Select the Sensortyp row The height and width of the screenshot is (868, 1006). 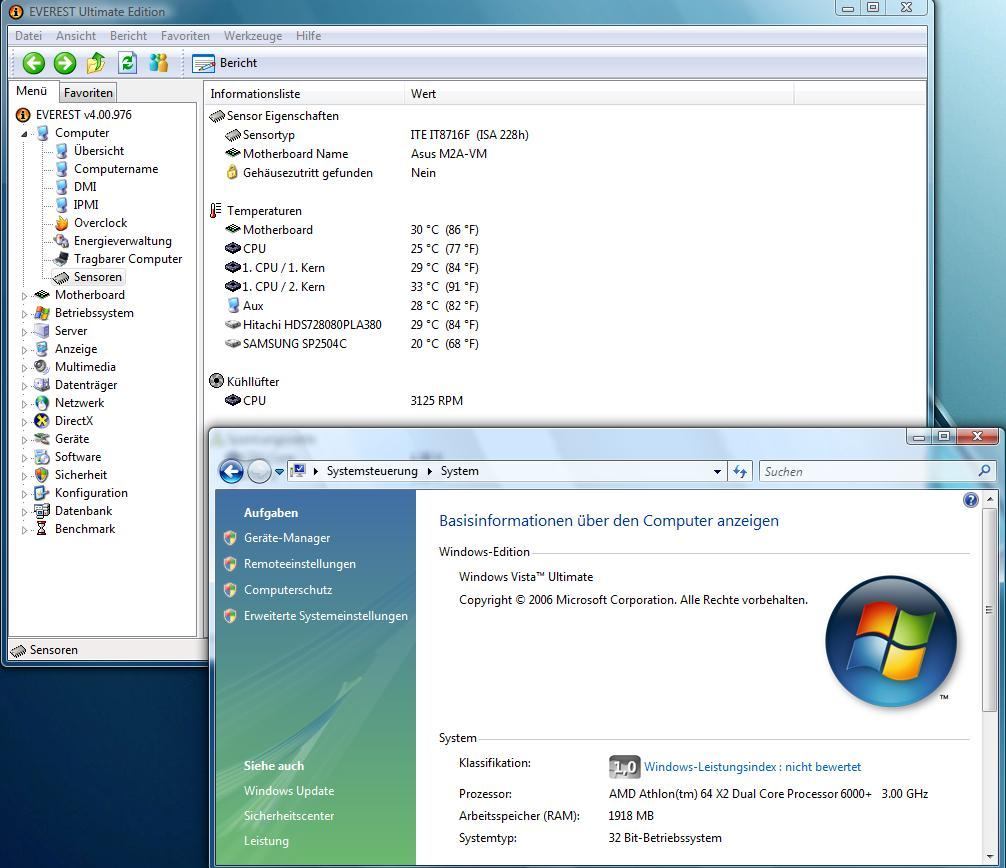tap(376, 135)
